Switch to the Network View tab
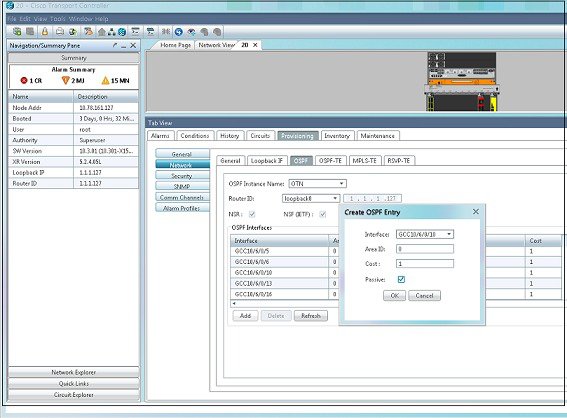Viewport: 567px width, 418px height. click(x=216, y=45)
